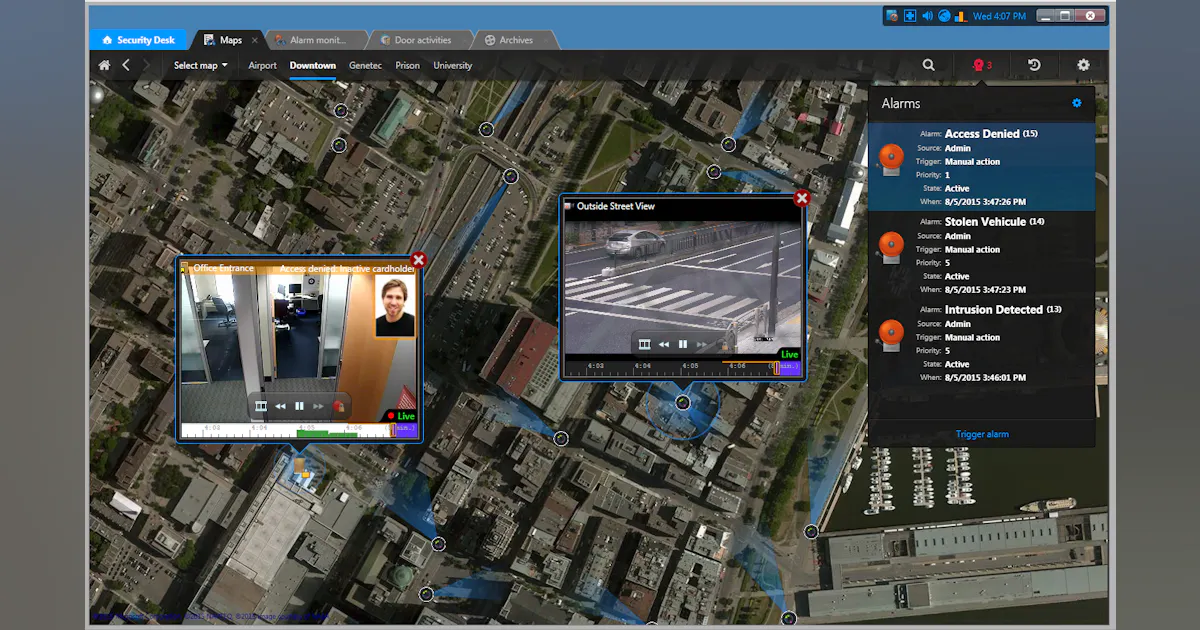Click purple min. button on Outside Street View timeline

[789, 369]
